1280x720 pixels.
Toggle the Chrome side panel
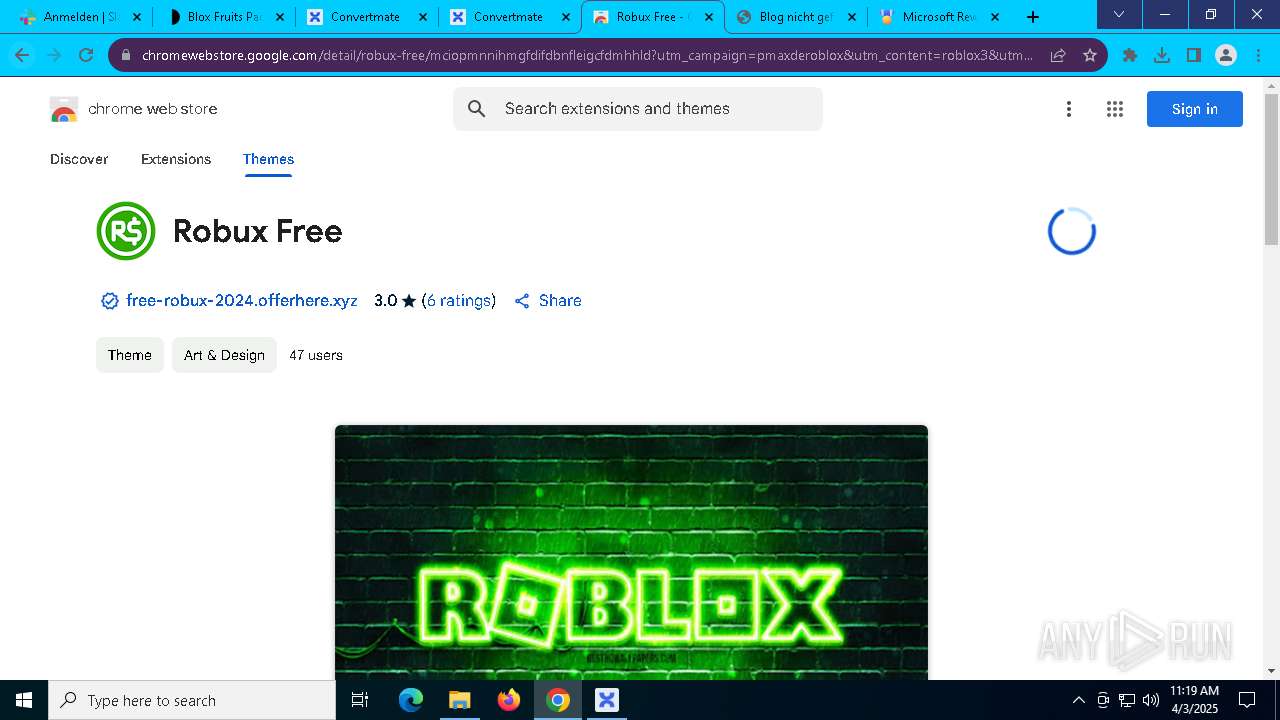(1194, 55)
